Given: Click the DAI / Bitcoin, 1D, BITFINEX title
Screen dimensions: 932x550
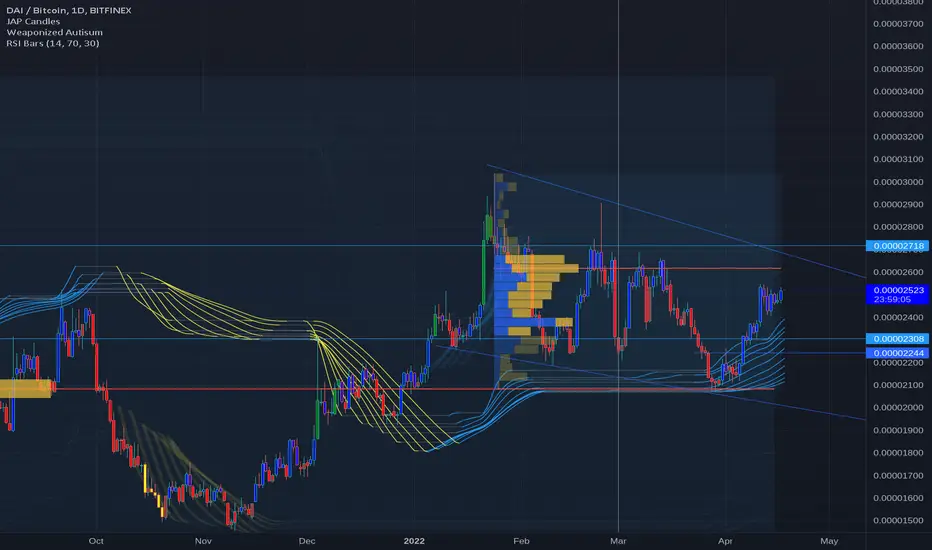Looking at the screenshot, I should click(69, 10).
